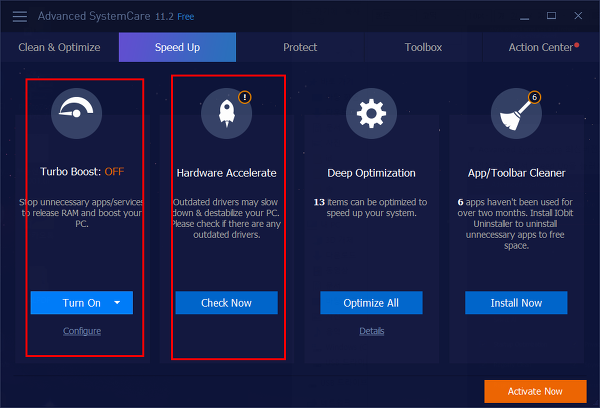The image size is (600, 408).
Task: Click the 6 count badge on broom icon
Action: coord(535,97)
